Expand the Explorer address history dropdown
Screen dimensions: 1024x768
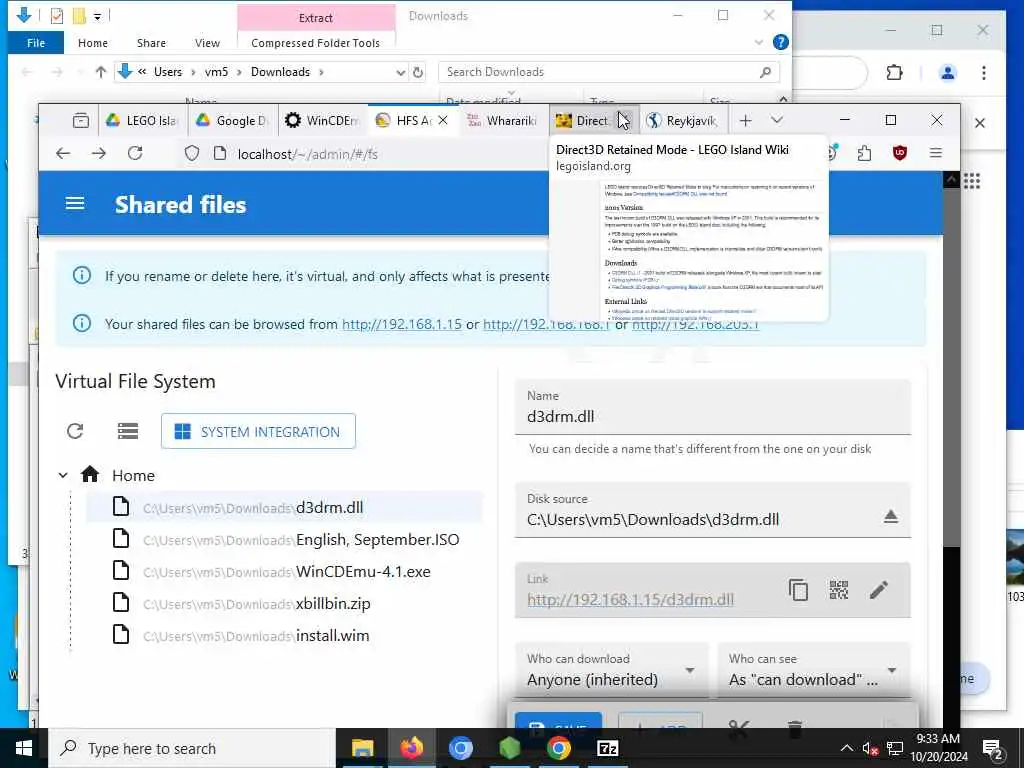click(400, 72)
